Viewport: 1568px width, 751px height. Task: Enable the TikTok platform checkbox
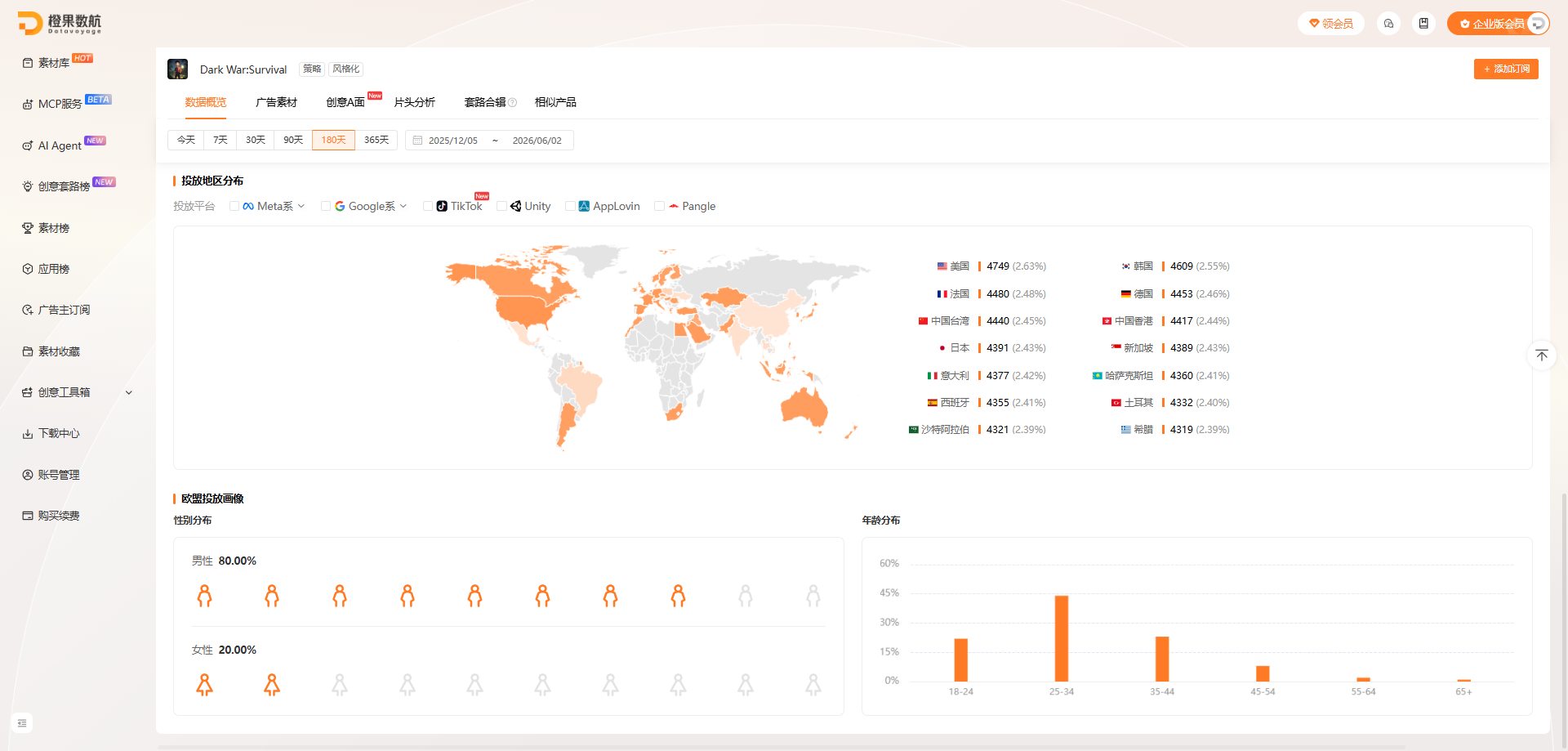click(x=428, y=207)
